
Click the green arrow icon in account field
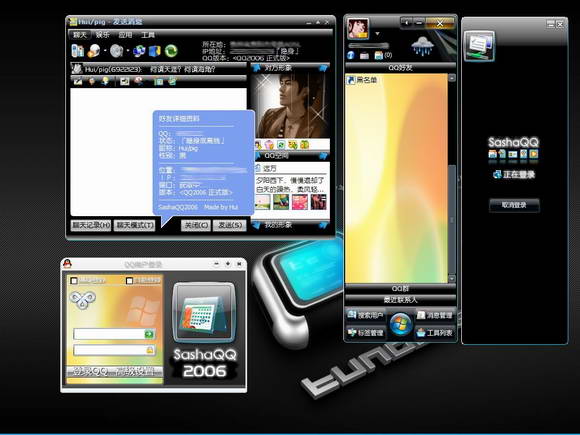tap(149, 334)
